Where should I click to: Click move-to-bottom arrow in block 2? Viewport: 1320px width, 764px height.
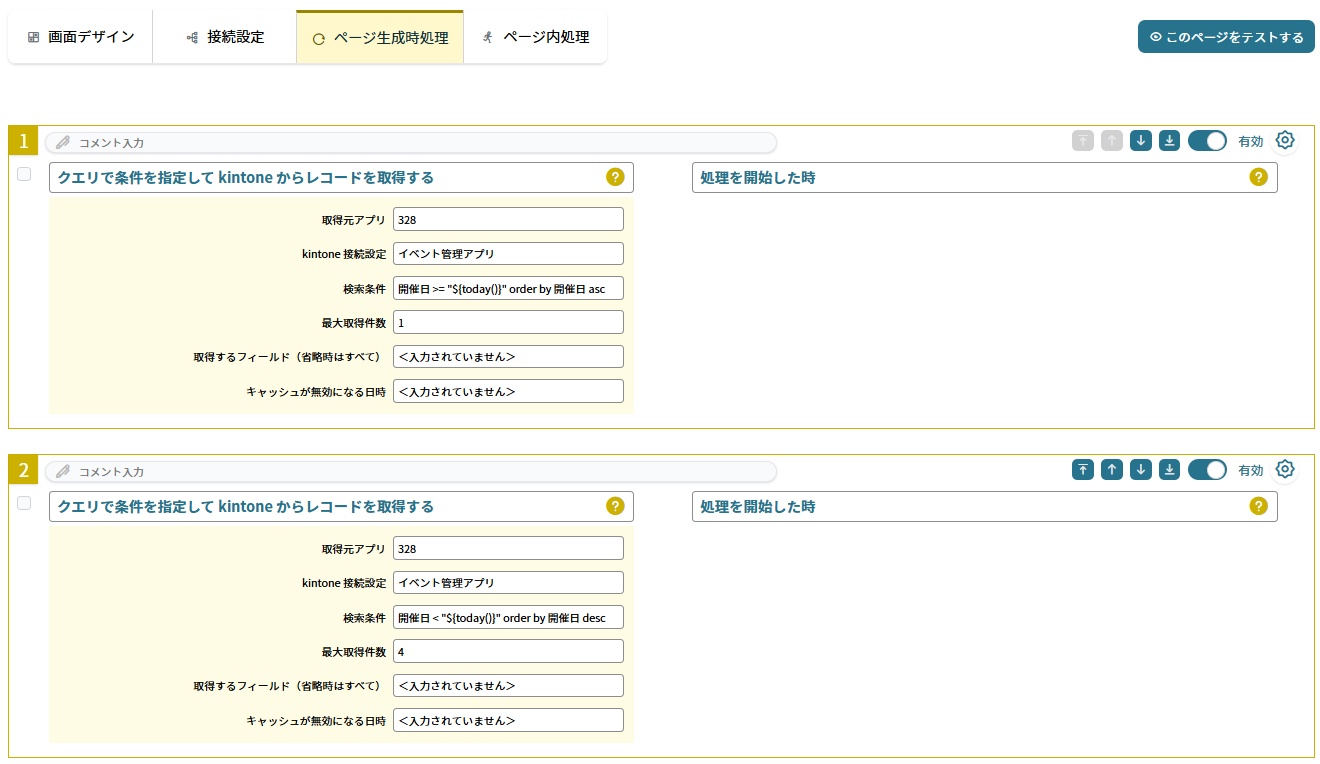pyautogui.click(x=1170, y=470)
